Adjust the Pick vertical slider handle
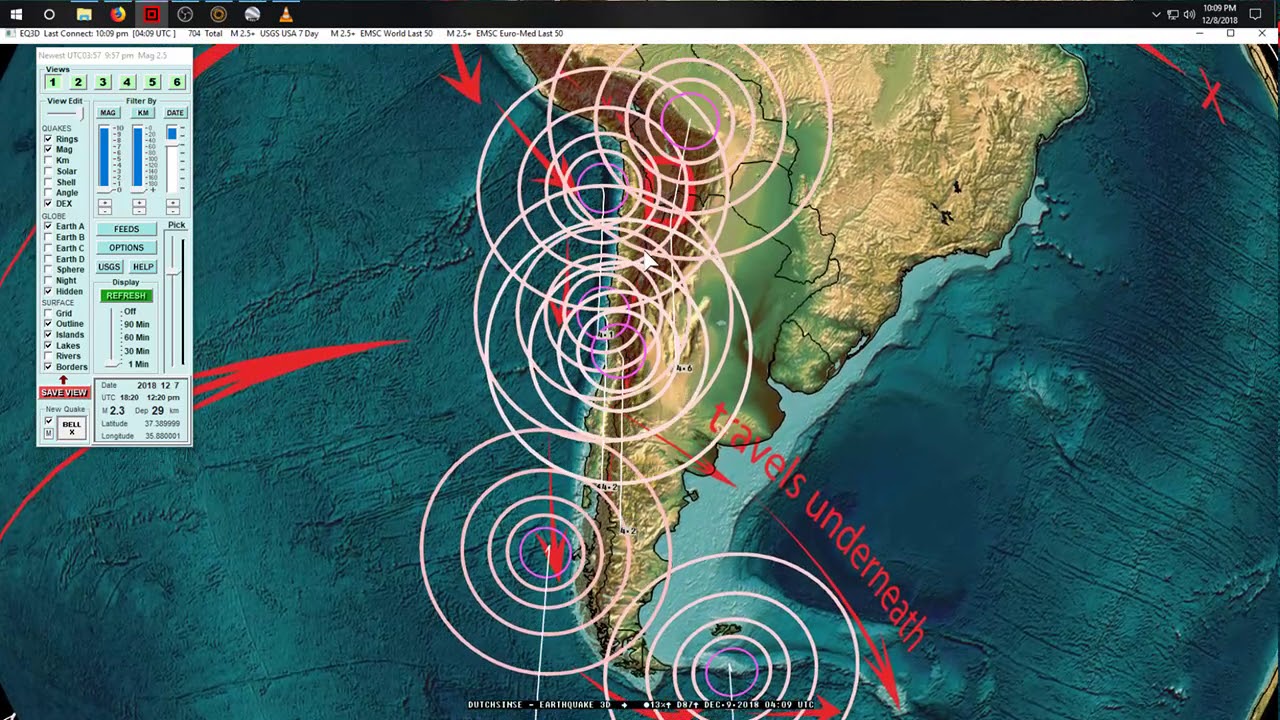This screenshot has width=1280, height=720. click(173, 271)
